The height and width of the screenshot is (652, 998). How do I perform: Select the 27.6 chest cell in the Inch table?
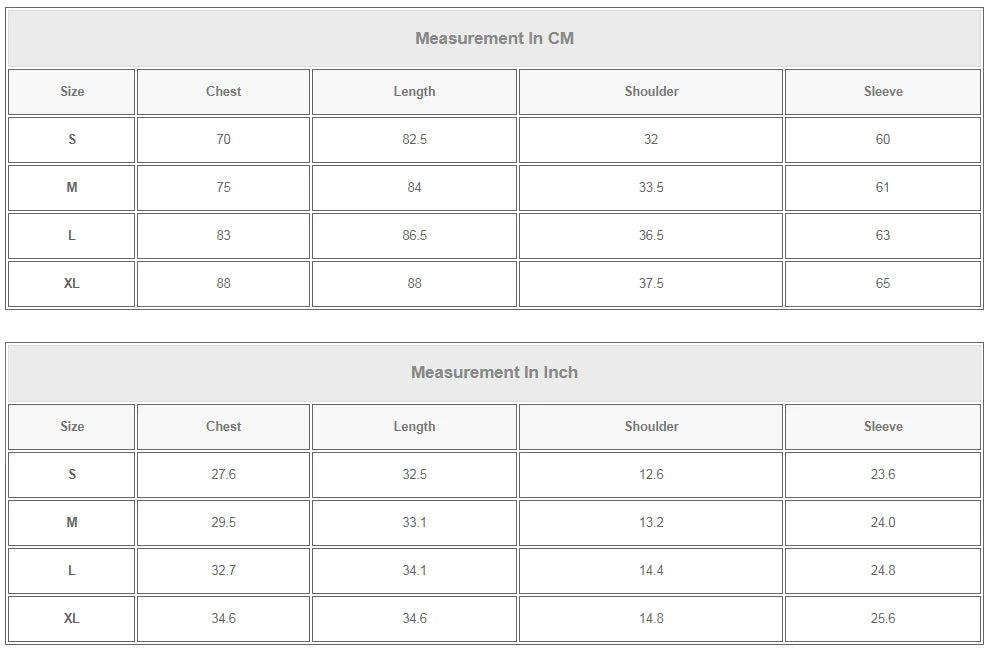click(x=223, y=475)
